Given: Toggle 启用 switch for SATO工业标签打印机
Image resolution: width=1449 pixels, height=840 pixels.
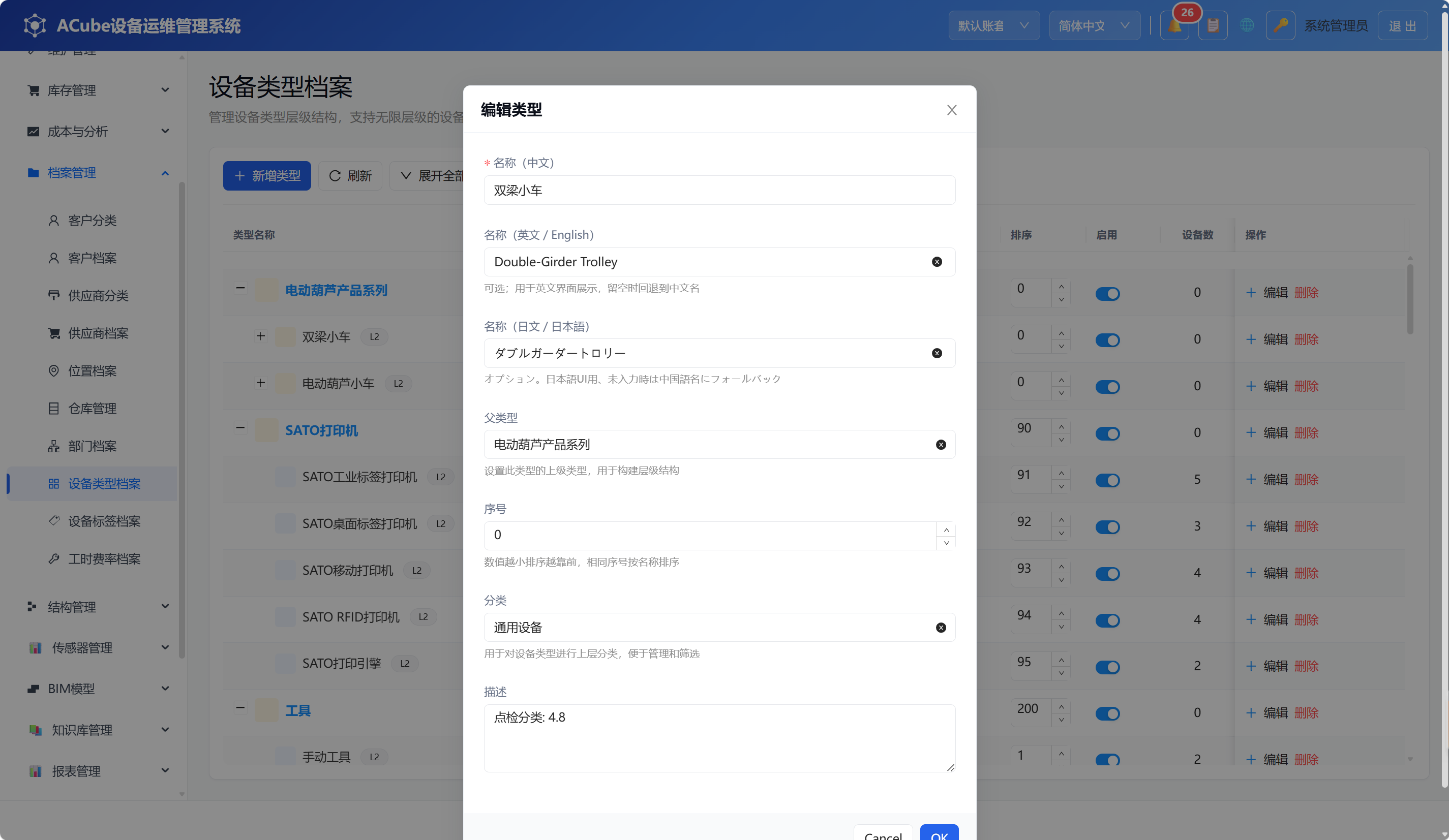Looking at the screenshot, I should click(x=1107, y=480).
